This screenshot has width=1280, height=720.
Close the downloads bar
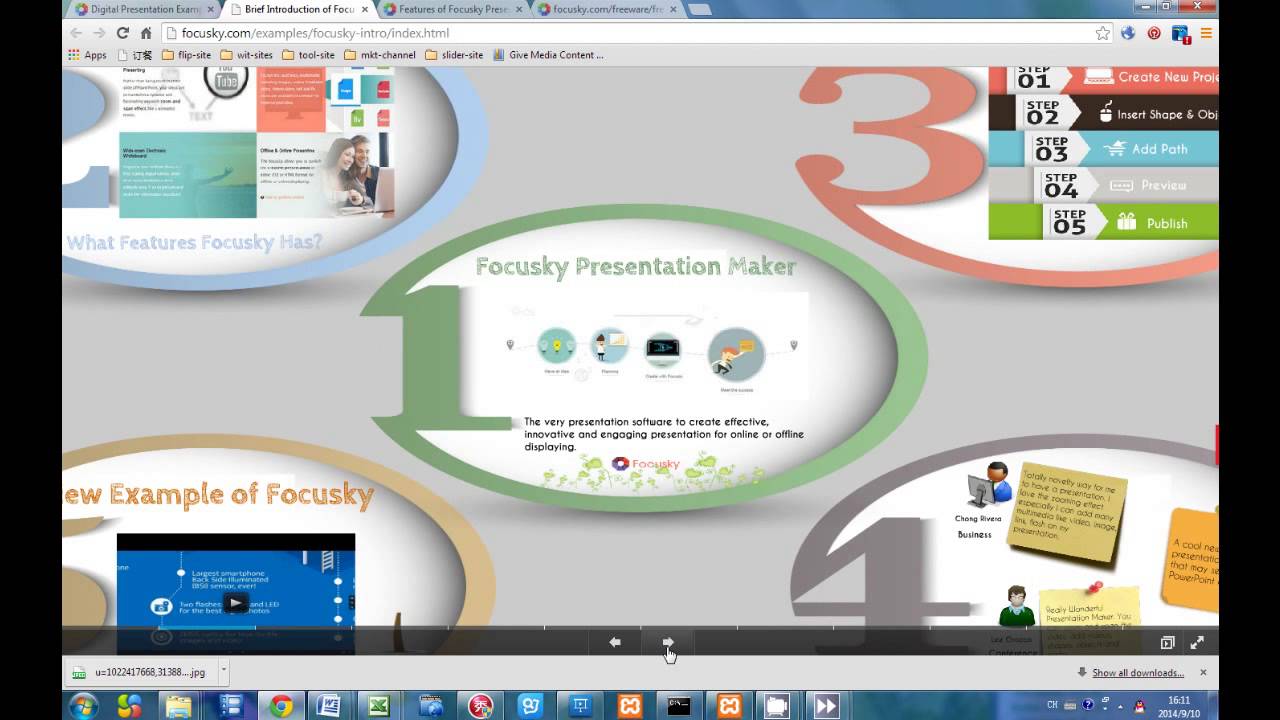tap(1203, 672)
